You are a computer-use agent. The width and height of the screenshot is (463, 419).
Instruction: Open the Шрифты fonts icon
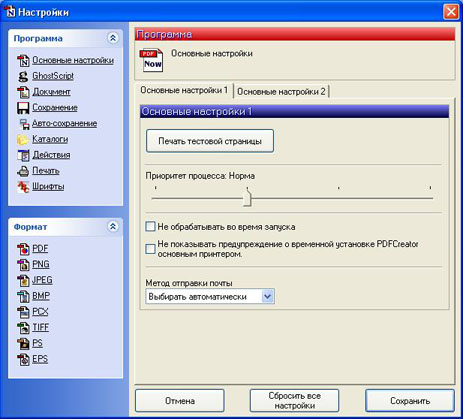[x=23, y=187]
